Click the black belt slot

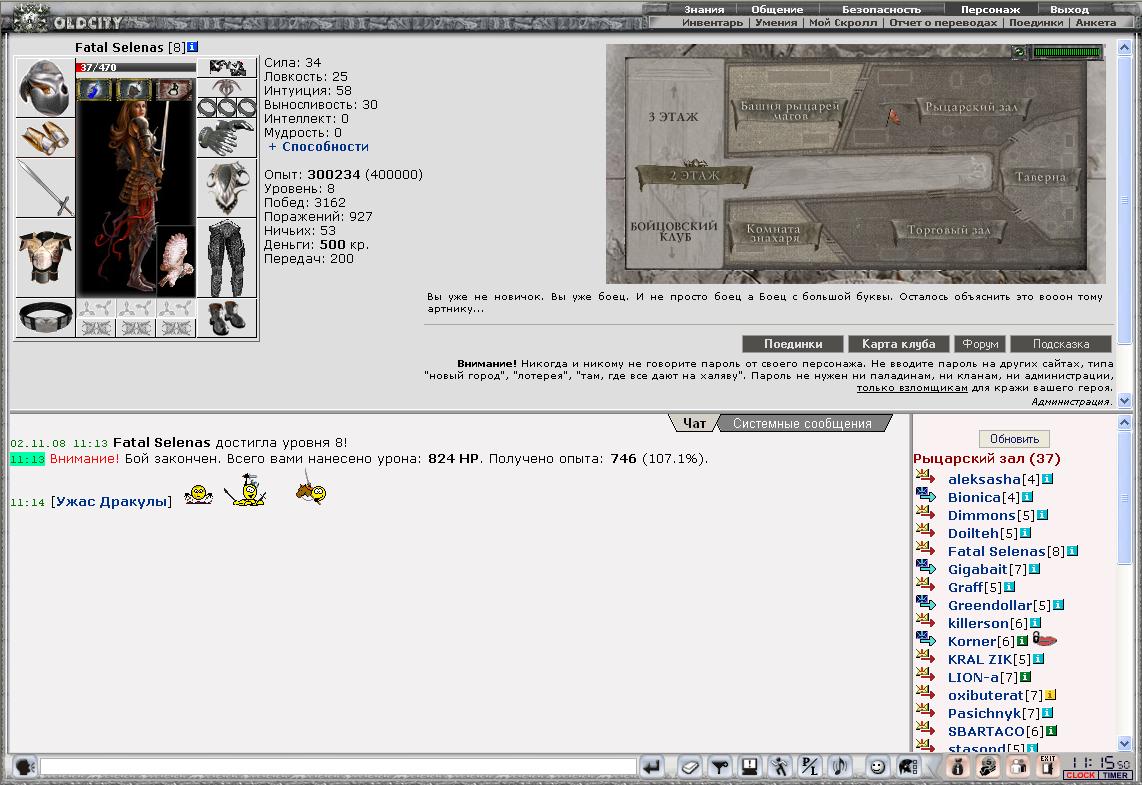45,317
